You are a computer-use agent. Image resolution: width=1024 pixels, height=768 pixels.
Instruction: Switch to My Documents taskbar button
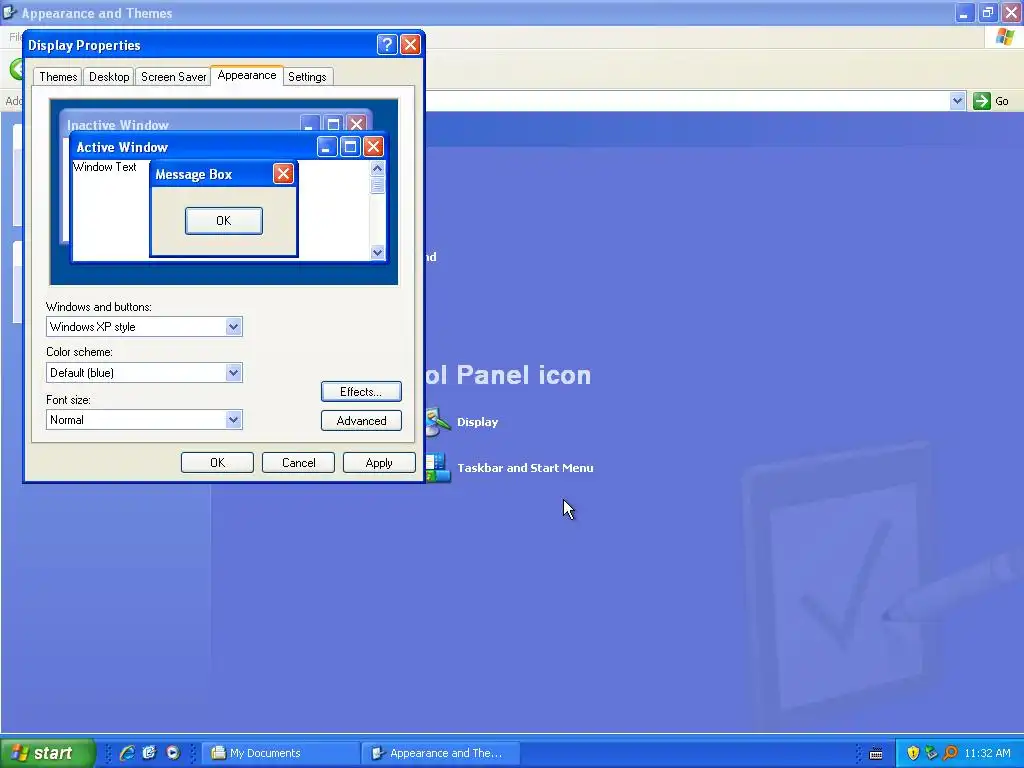click(281, 753)
